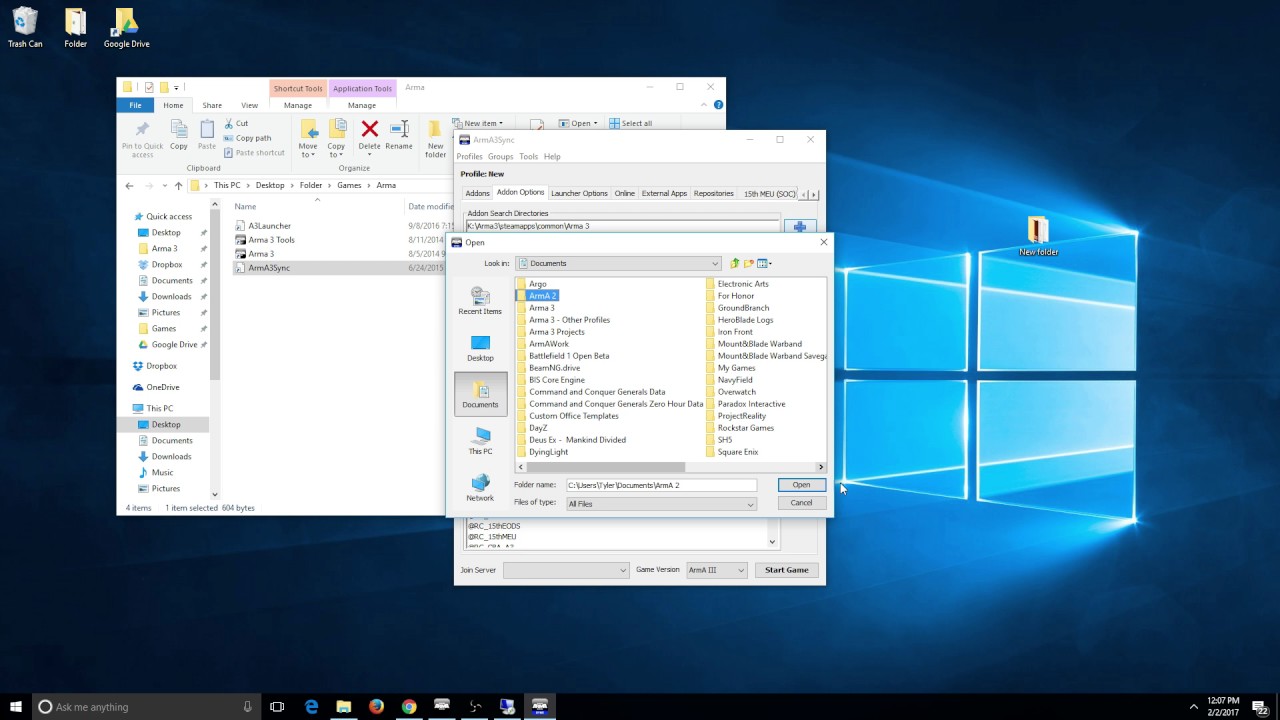Viewport: 1280px width, 720px height.
Task: Click Copy path in Explorer ribbon
Action: (x=247, y=138)
